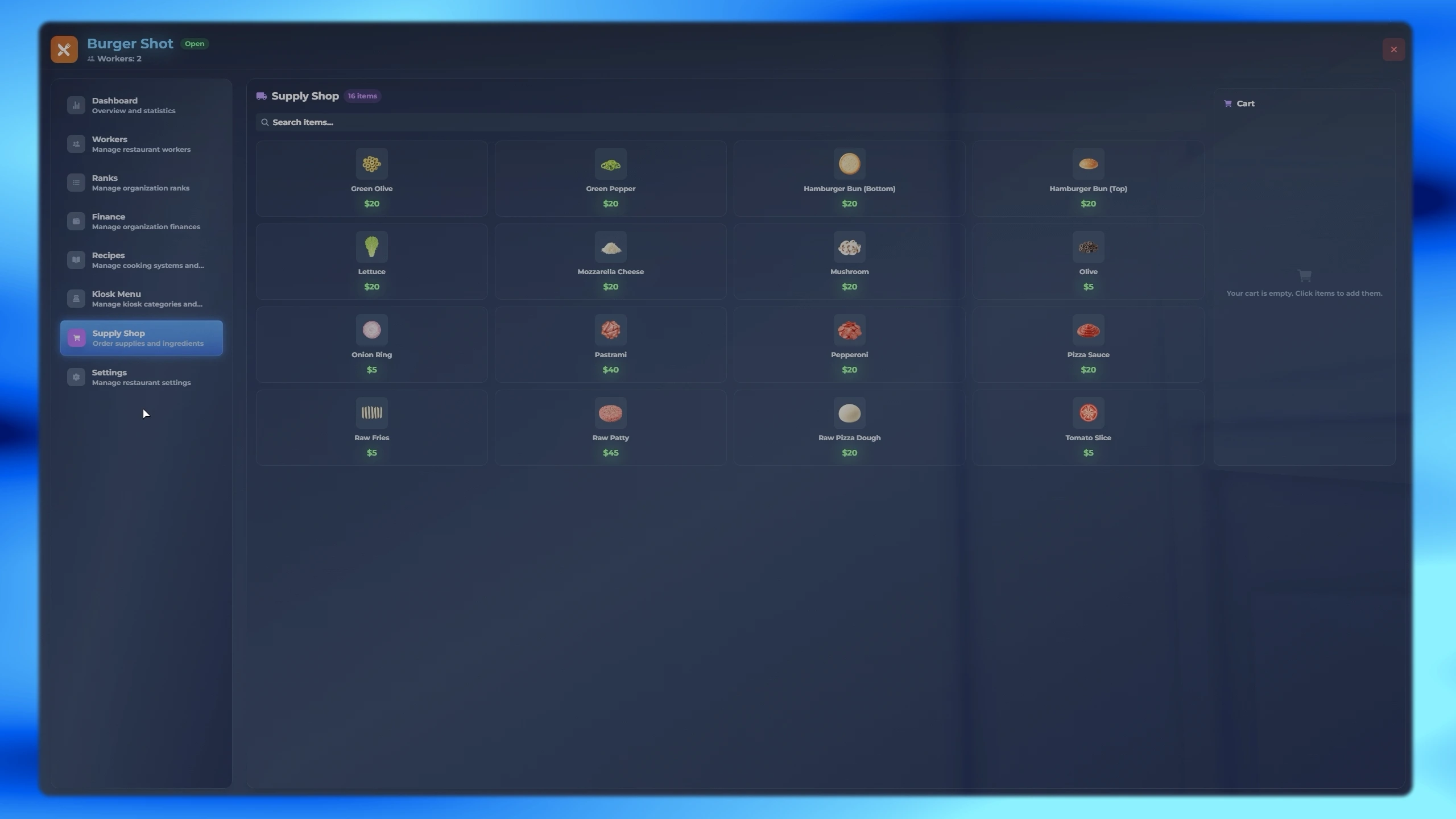Click the Burger Shot fork-and-knife logo
The image size is (1456, 819).
[x=64, y=49]
